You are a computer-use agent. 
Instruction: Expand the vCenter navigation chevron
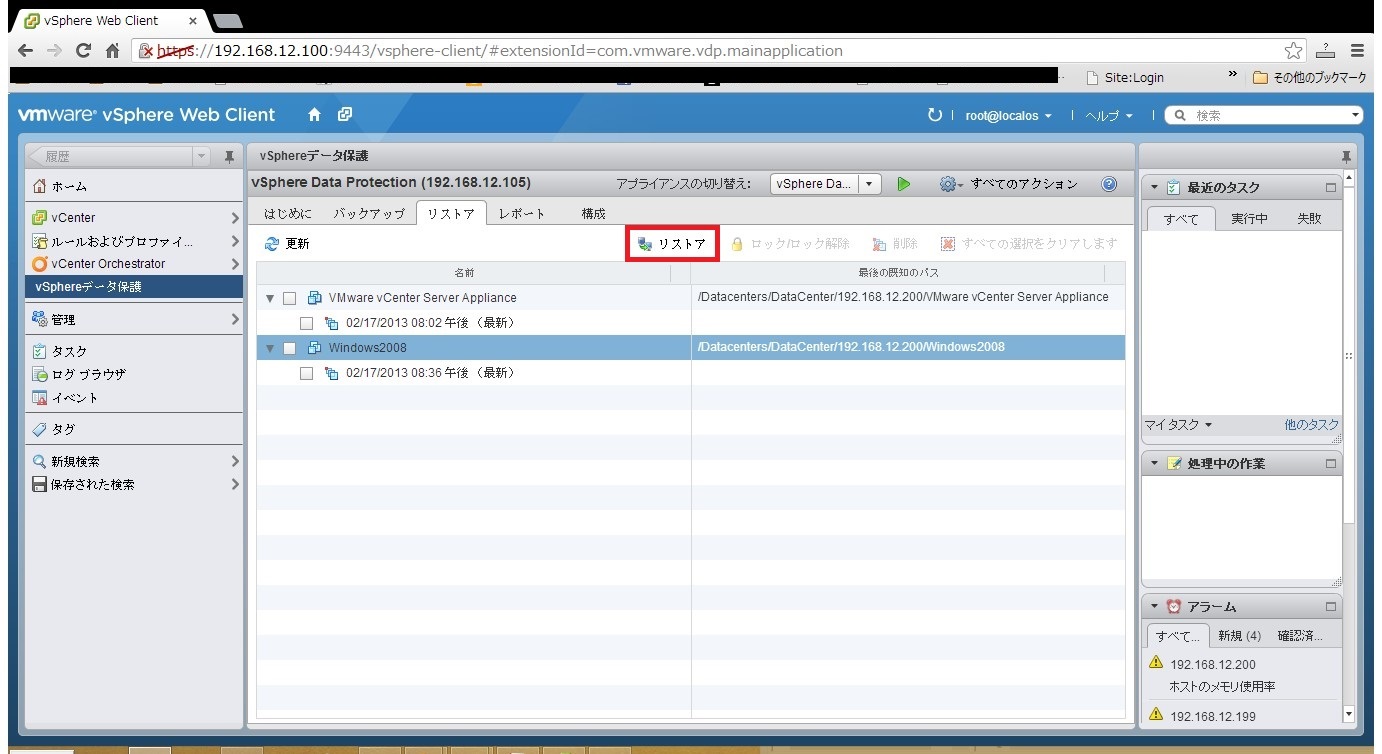point(235,218)
